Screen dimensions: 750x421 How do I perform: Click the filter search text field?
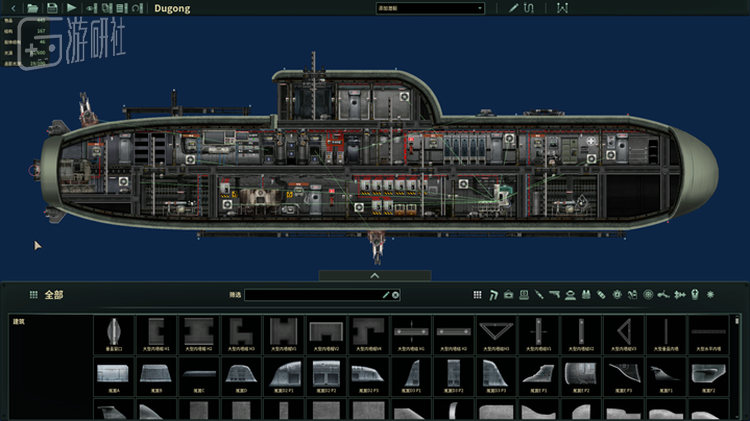pyautogui.click(x=315, y=295)
